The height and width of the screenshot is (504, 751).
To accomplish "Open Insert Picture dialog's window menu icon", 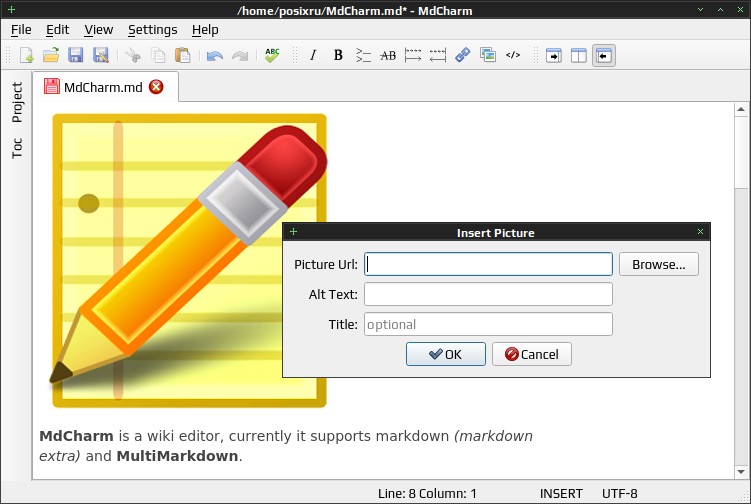I will coord(294,232).
